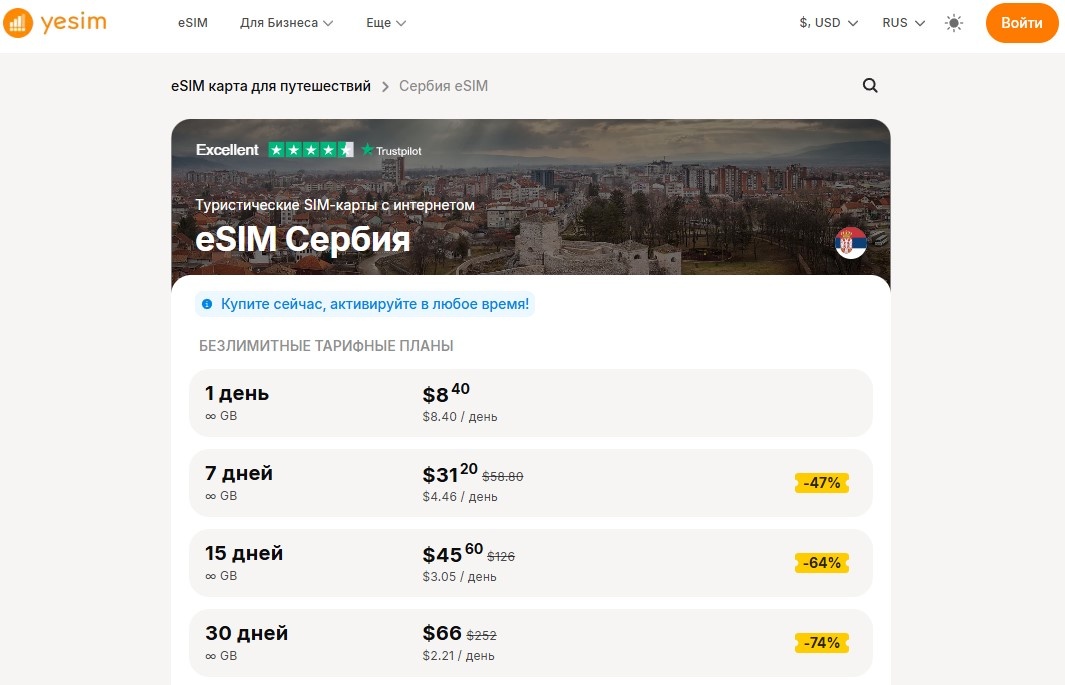Expand the Для Бизнеса dropdown
Image resolution: width=1065 pixels, height=685 pixels.
[x=286, y=22]
